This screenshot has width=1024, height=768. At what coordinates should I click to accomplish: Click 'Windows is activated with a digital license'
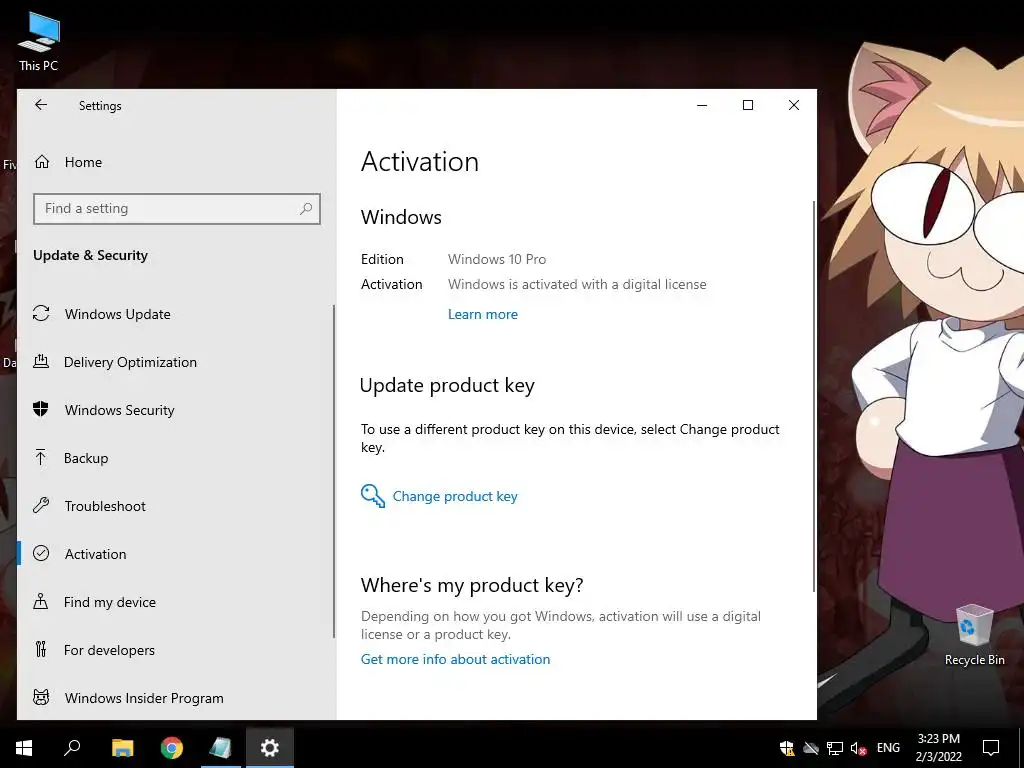[577, 284]
